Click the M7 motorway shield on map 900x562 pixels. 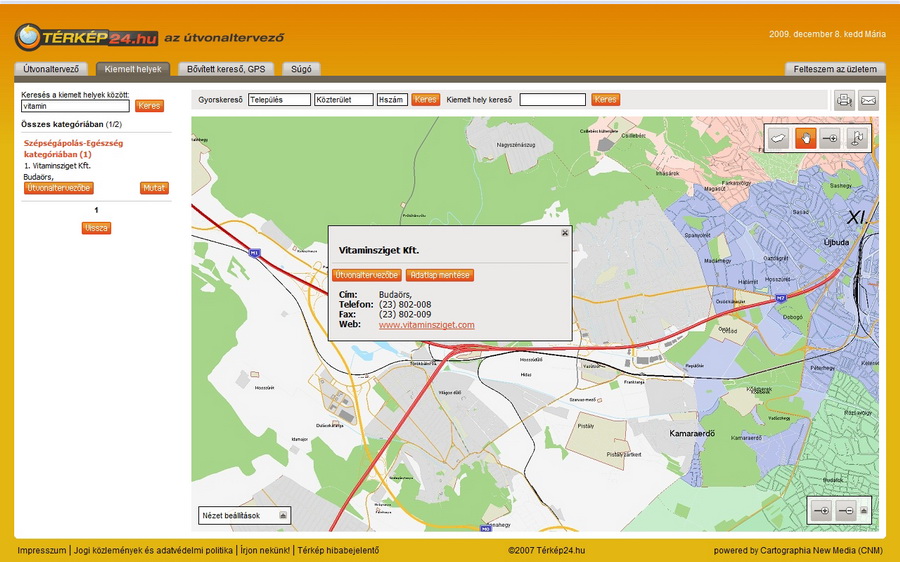coord(781,298)
